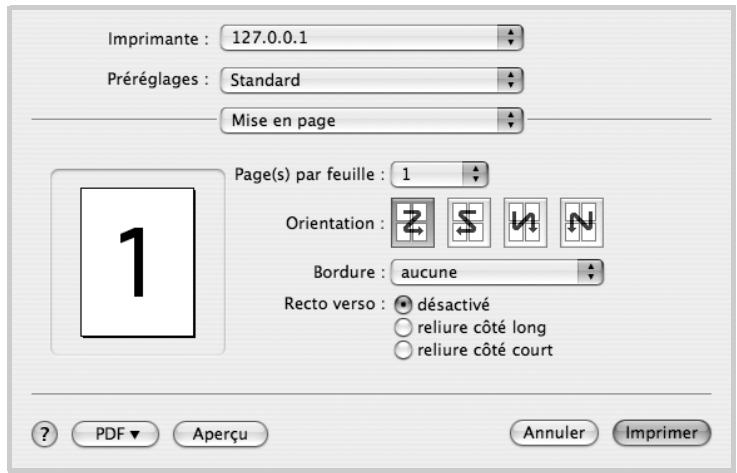737x473 pixels.
Task: Click the Aperçu preview button
Action: [x=220, y=434]
